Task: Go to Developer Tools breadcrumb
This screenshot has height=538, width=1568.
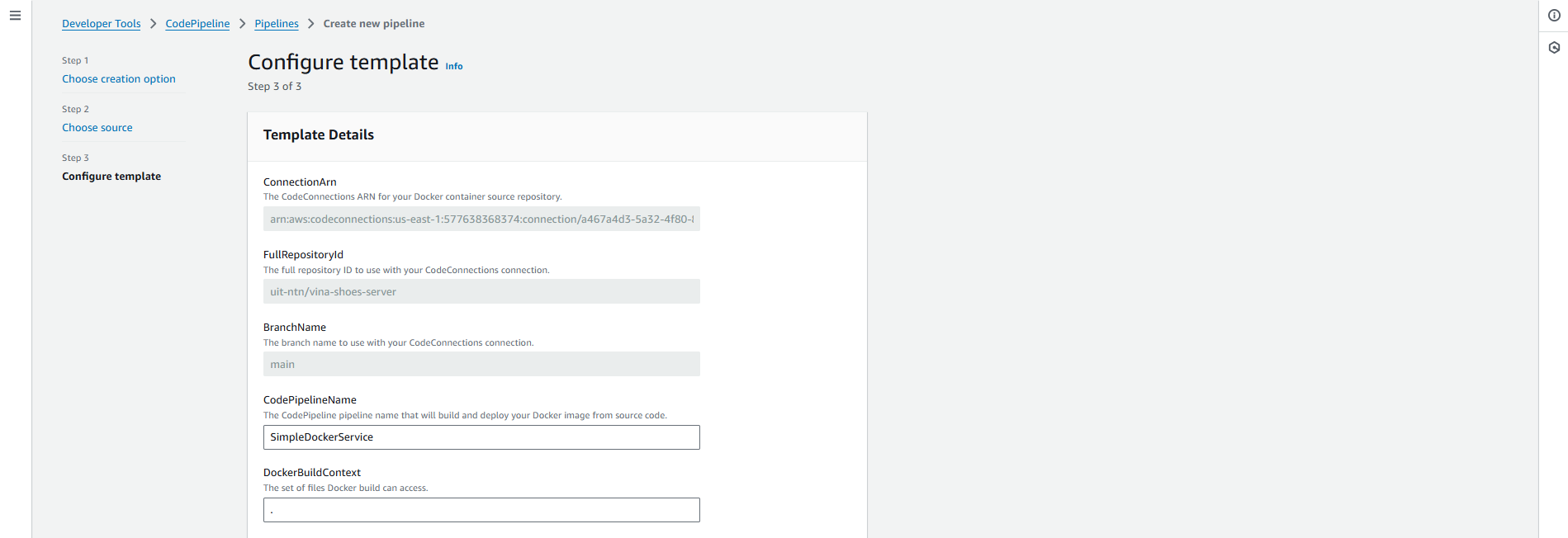Action: tap(101, 24)
